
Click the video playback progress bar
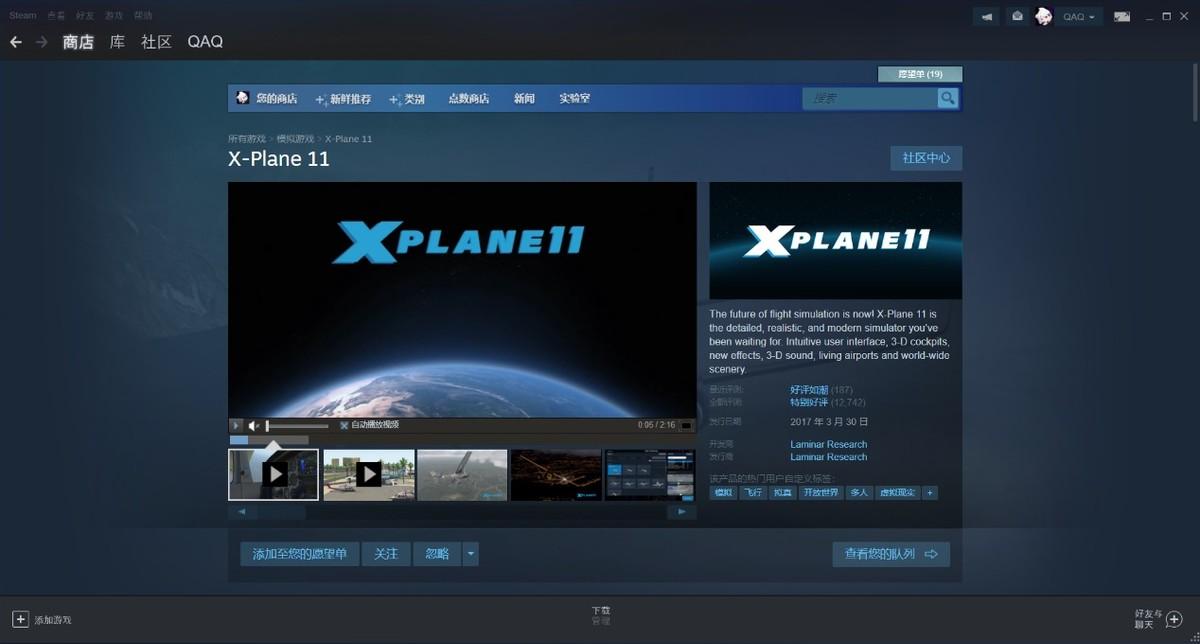(269, 440)
